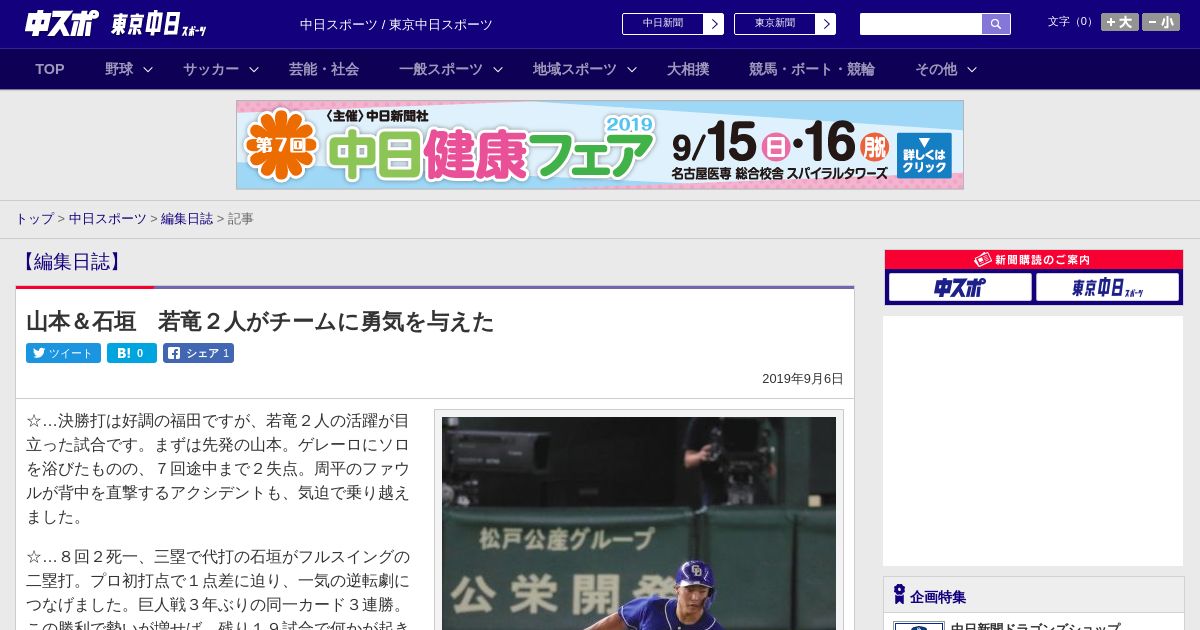The height and width of the screenshot is (630, 1200).
Task: Follow the 編集日誌 breadcrumb link
Action: [187, 218]
